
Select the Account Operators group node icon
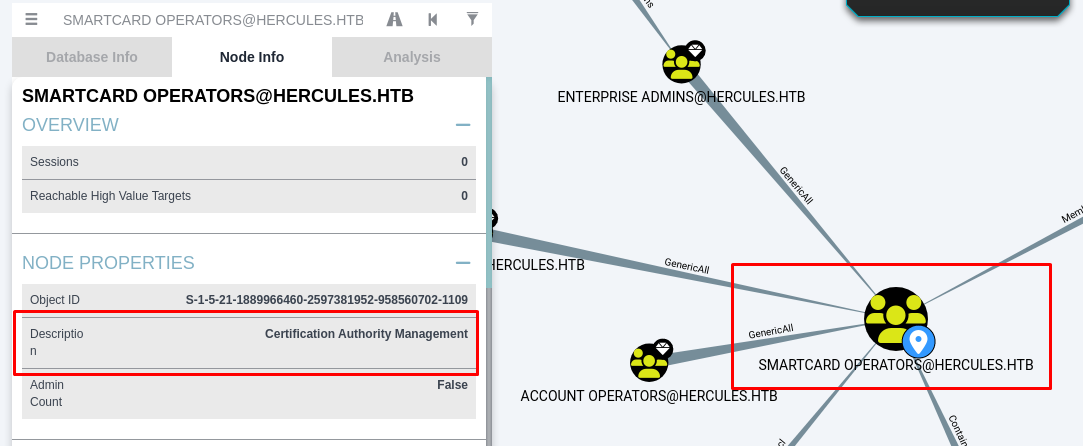pos(649,362)
